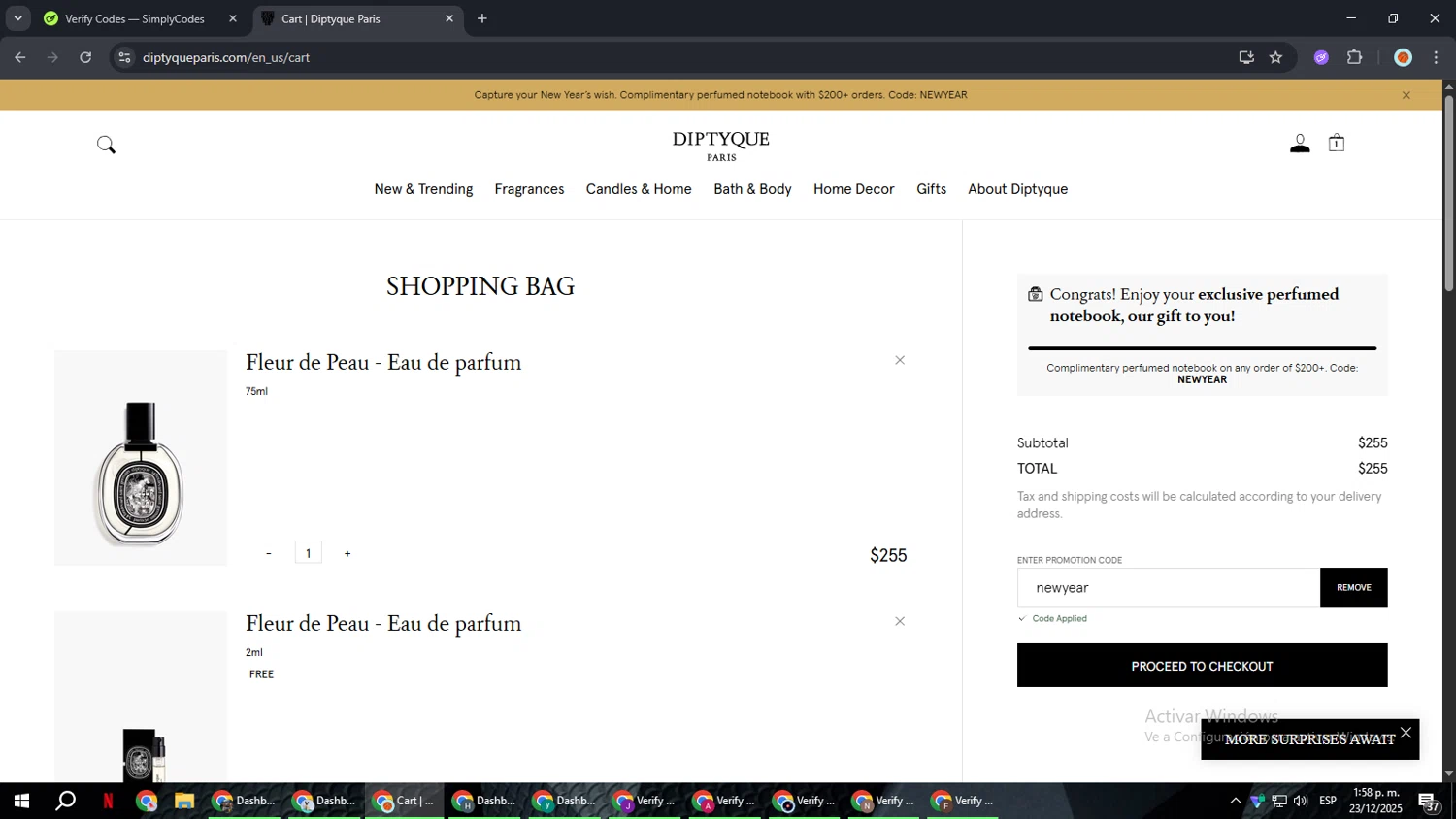The width and height of the screenshot is (1456, 819).
Task: Click the Diptyque Paris logo
Action: [x=721, y=145]
